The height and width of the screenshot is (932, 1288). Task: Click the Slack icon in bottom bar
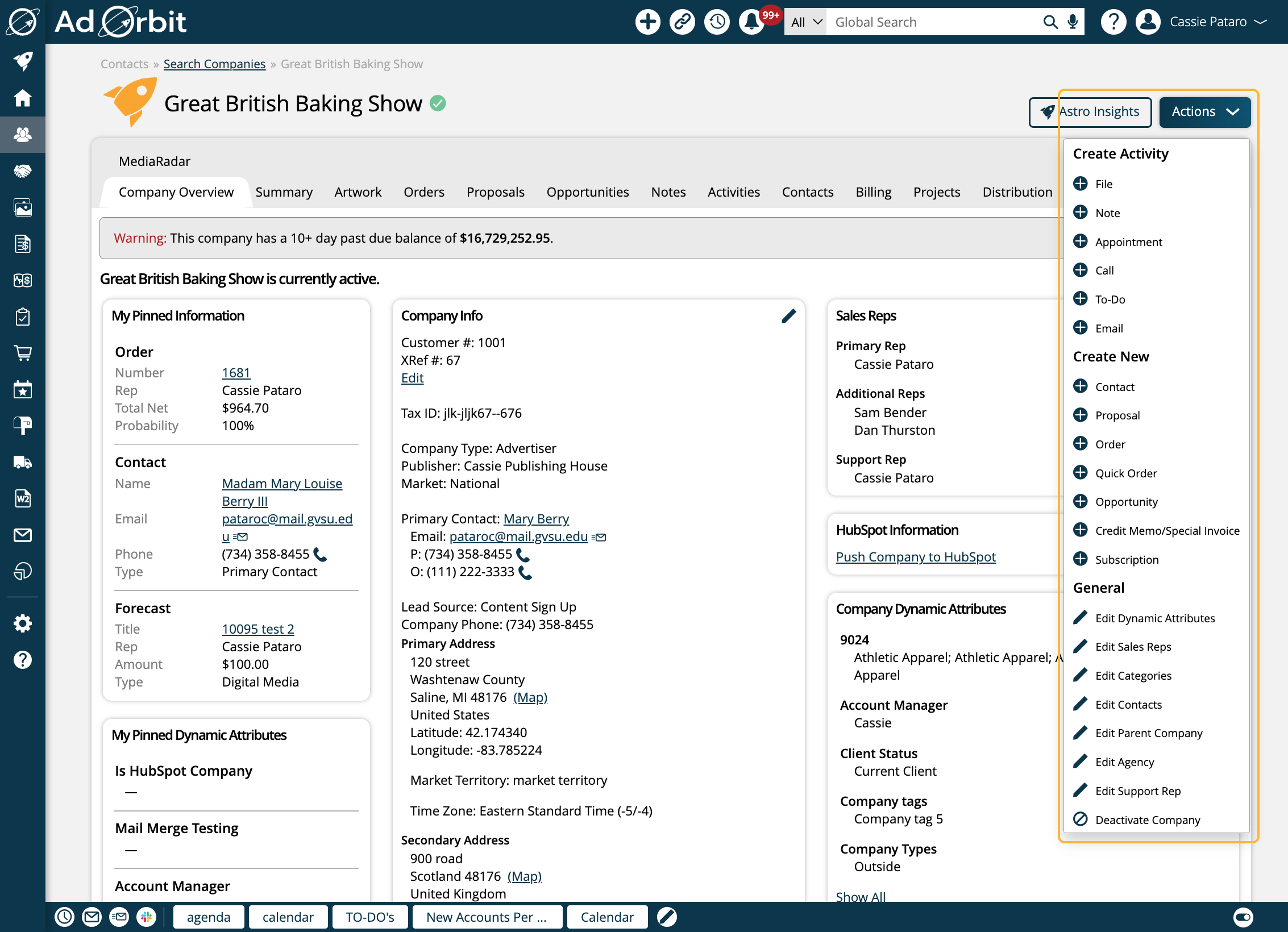point(146,917)
